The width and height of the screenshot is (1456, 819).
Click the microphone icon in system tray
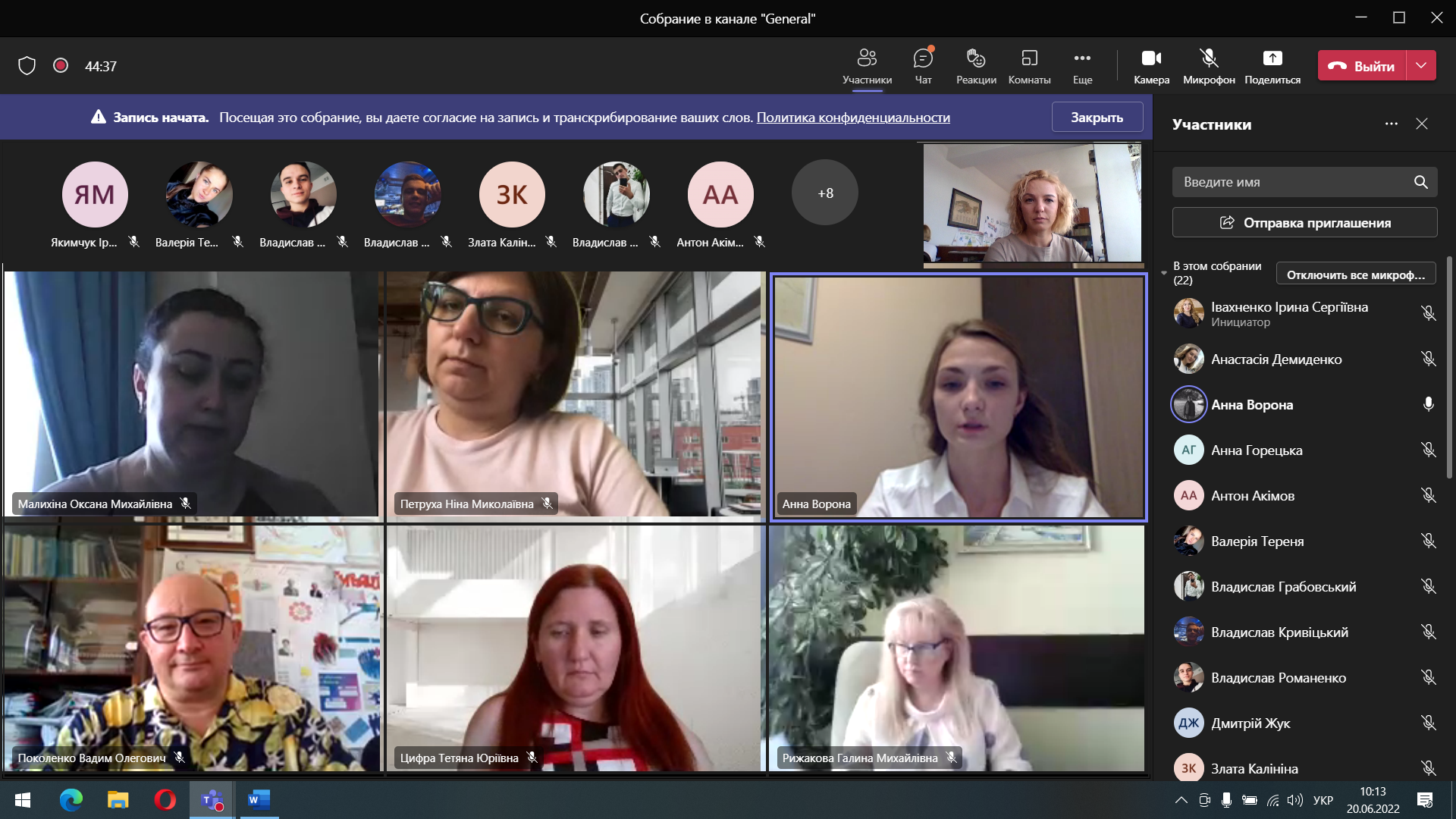coord(1226,800)
